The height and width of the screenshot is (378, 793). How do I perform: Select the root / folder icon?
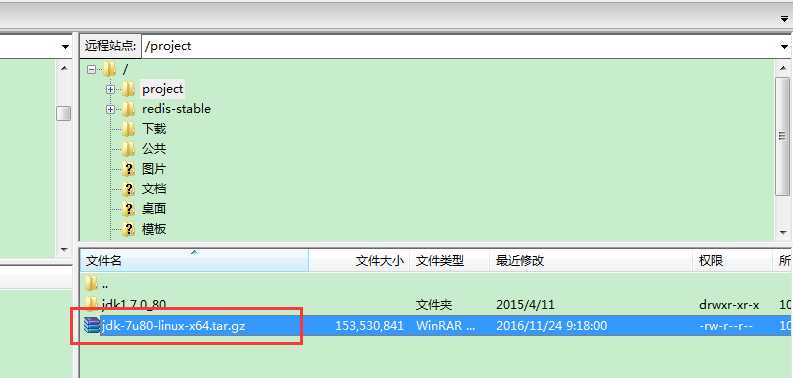click(x=109, y=69)
